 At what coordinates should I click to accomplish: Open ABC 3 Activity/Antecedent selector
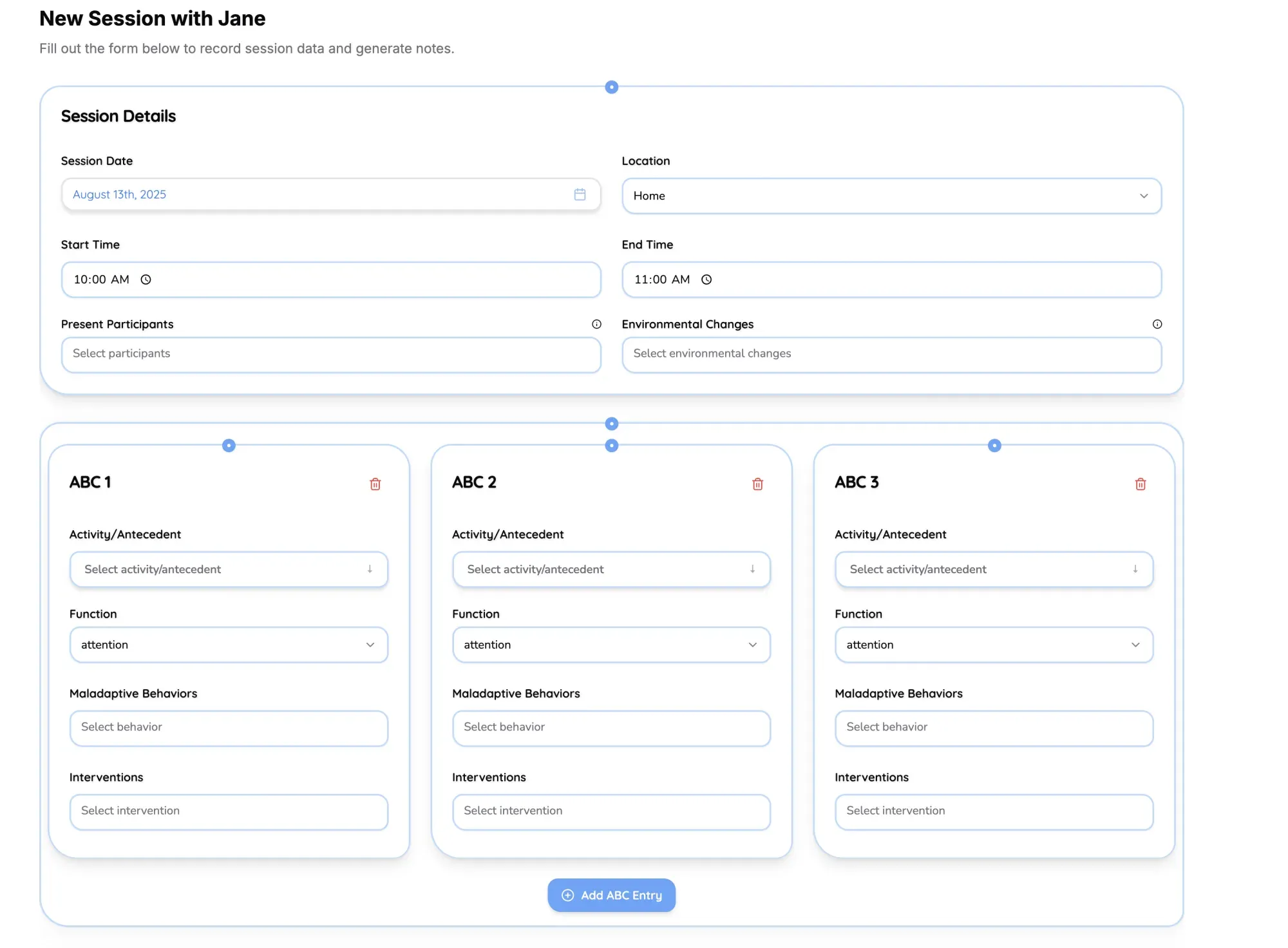[x=994, y=569]
